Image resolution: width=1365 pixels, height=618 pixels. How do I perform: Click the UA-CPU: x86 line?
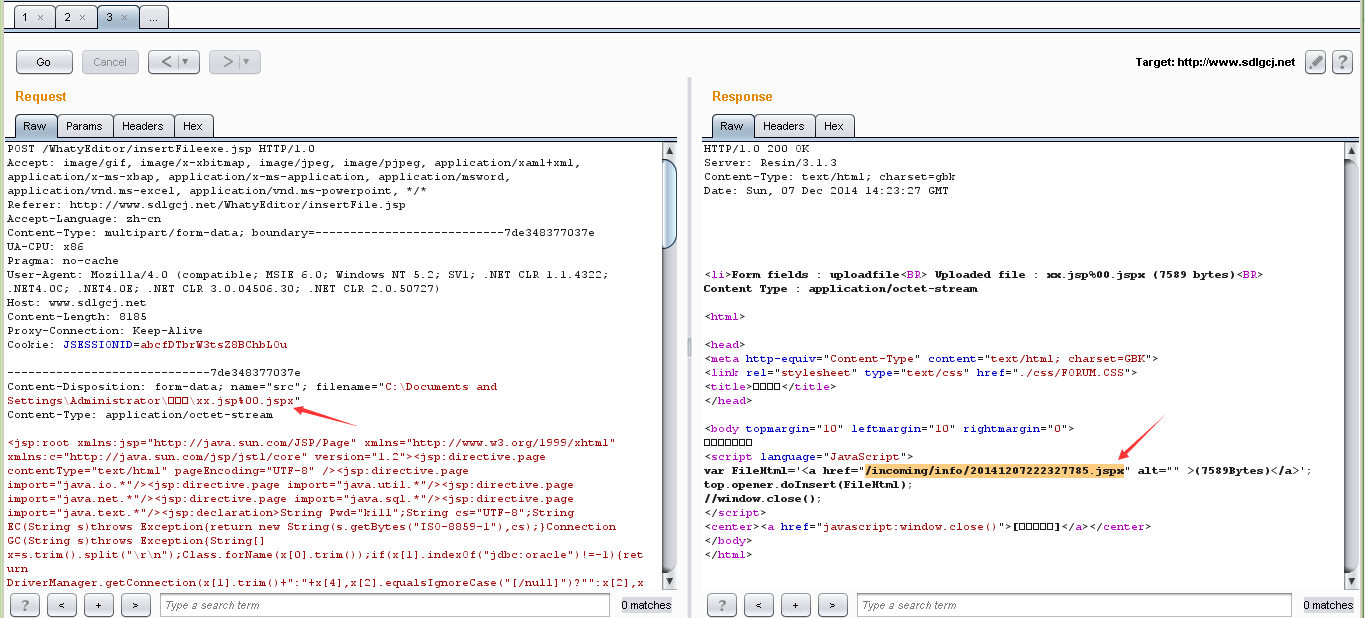coord(45,247)
